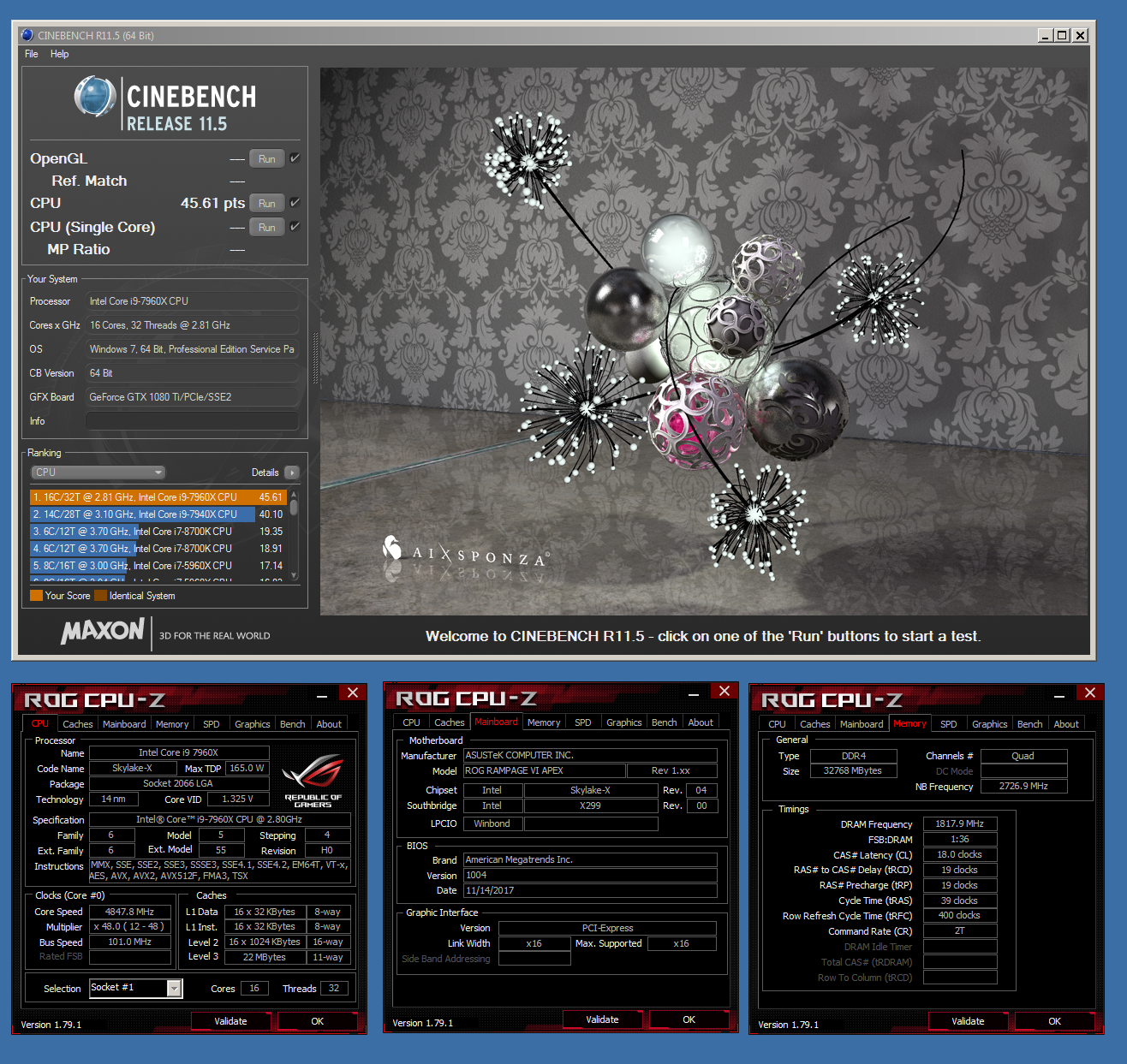Viewport: 1127px width, 1064px height.
Task: Toggle the CPU (Single Core) test checkbox
Action: tap(295, 227)
